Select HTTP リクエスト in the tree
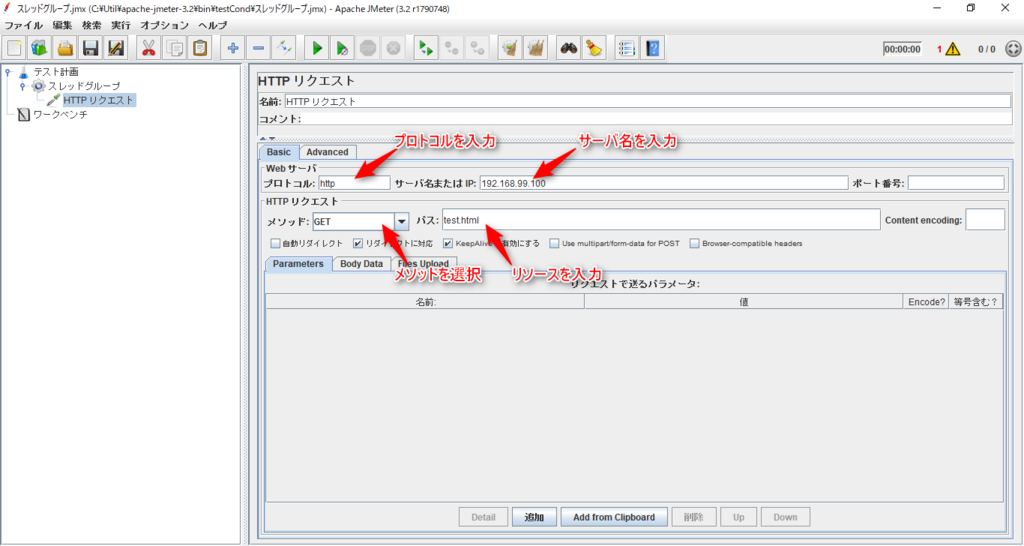Viewport: 1024px width, 546px height. (x=98, y=101)
